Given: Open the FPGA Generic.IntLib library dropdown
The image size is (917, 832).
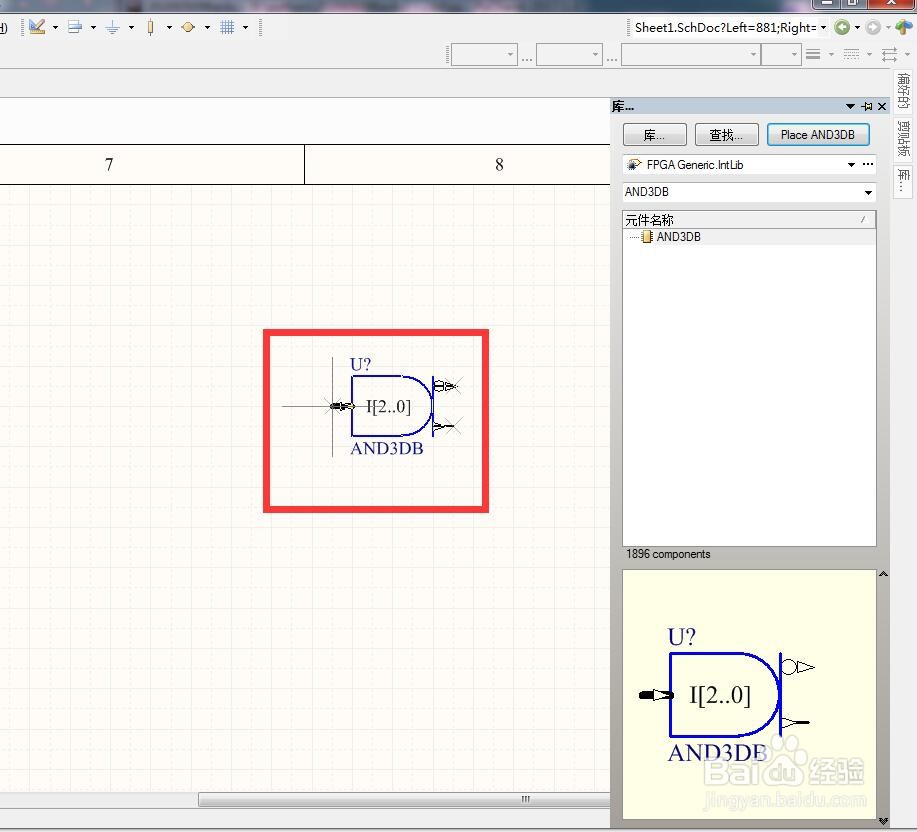Looking at the screenshot, I should click(x=852, y=165).
